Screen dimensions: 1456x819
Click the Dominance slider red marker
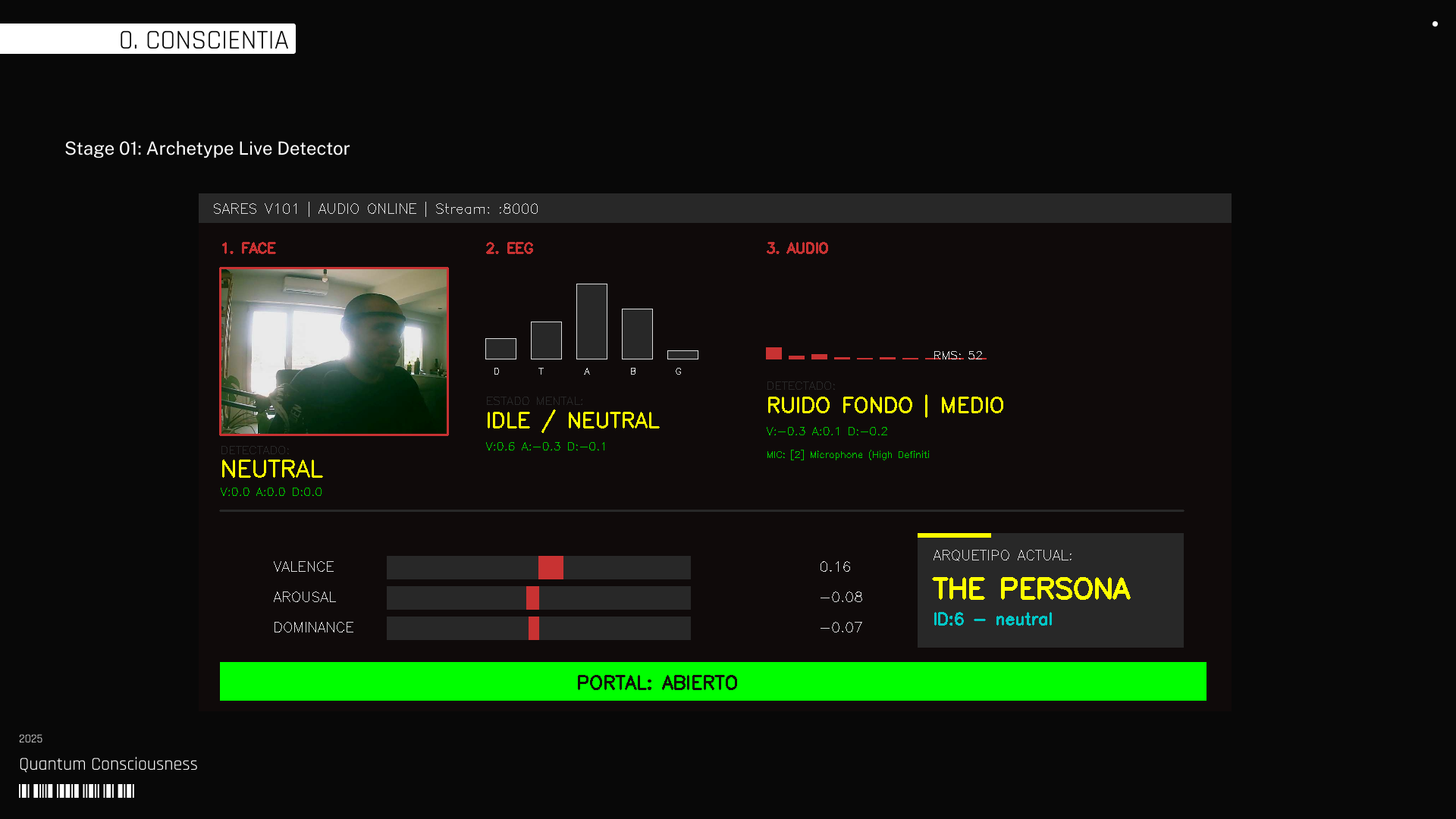click(534, 628)
